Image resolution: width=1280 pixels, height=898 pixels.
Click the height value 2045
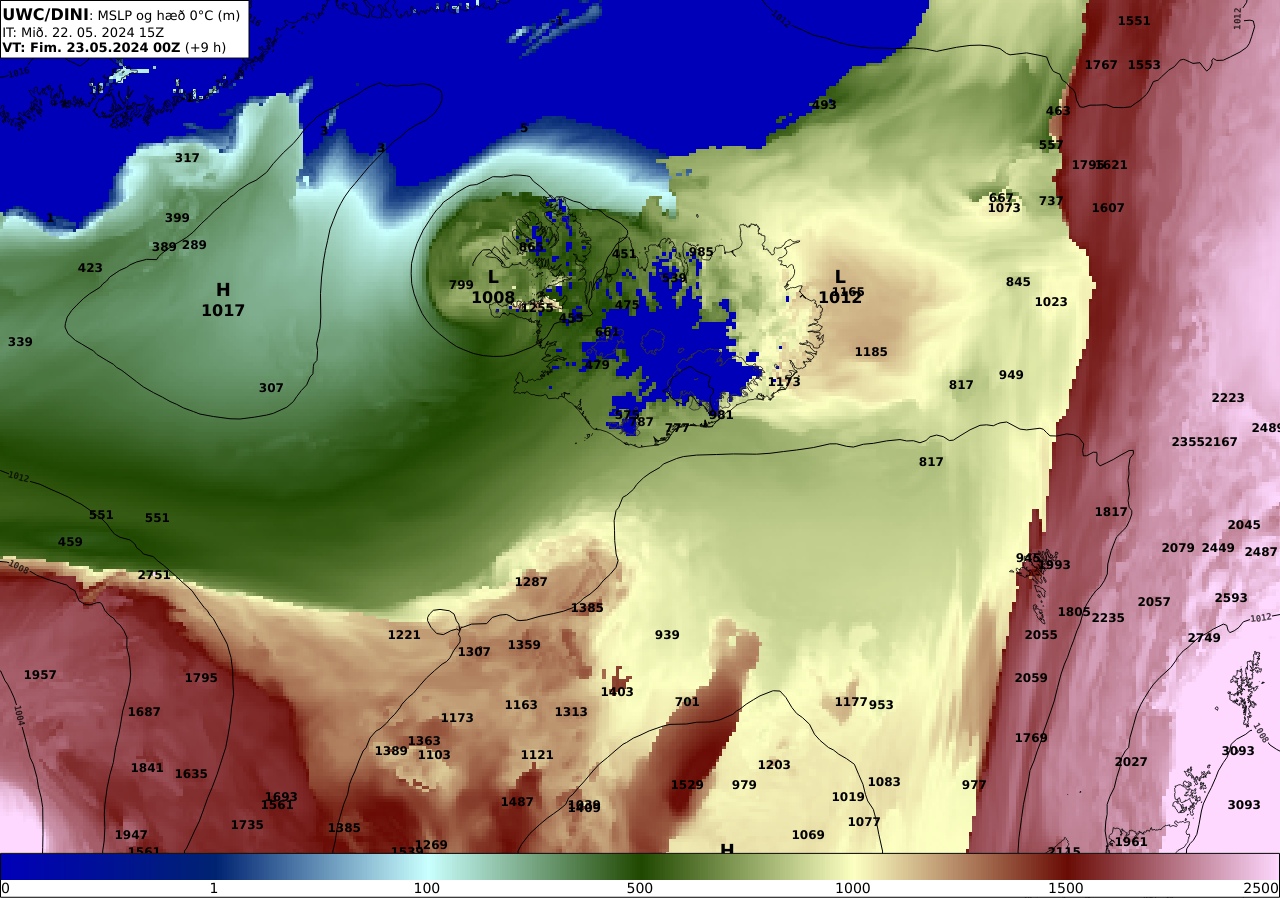1244,525
